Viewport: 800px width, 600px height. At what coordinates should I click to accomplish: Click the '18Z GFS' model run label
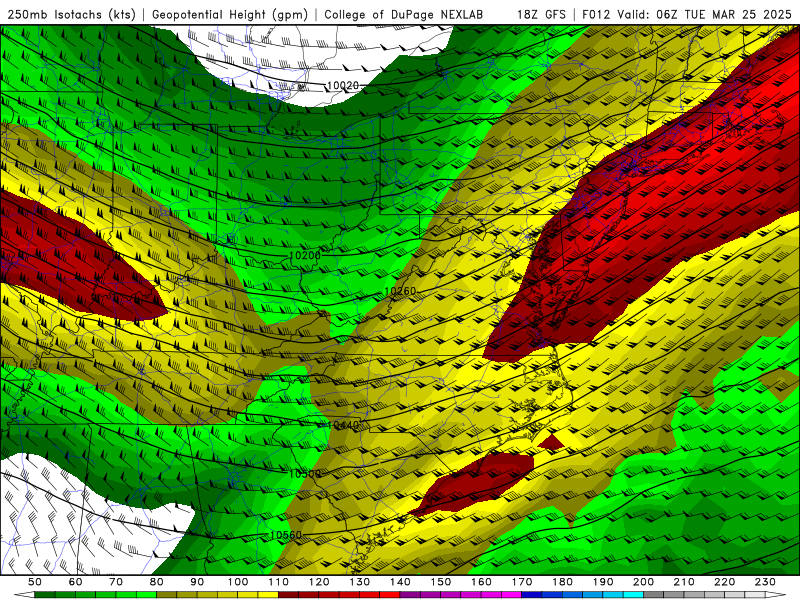(x=541, y=14)
